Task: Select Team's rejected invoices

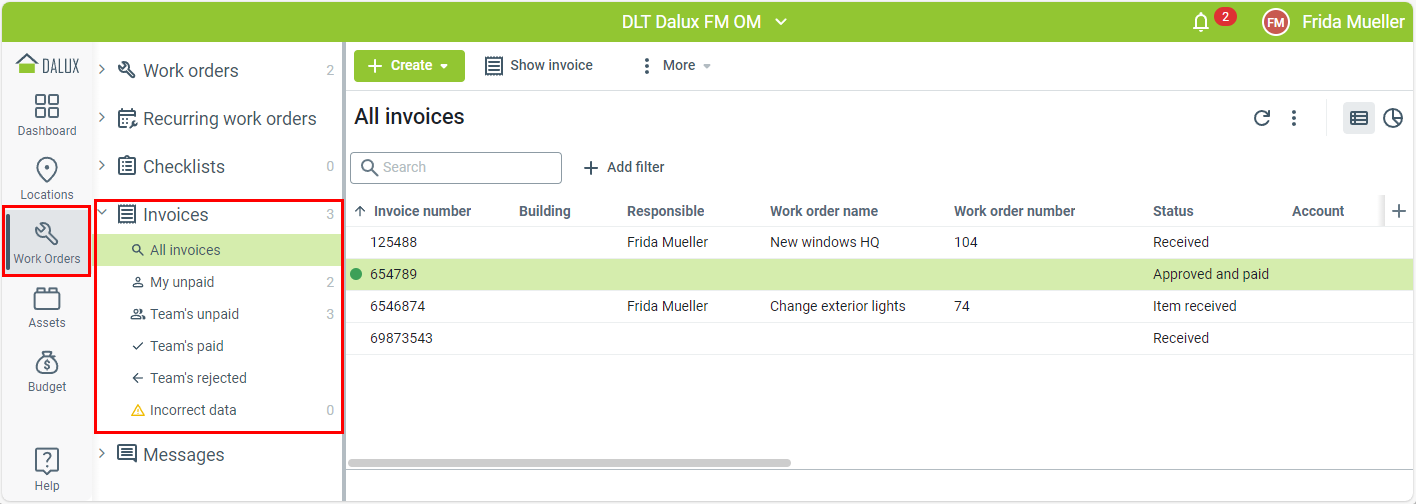Action: click(x=198, y=378)
